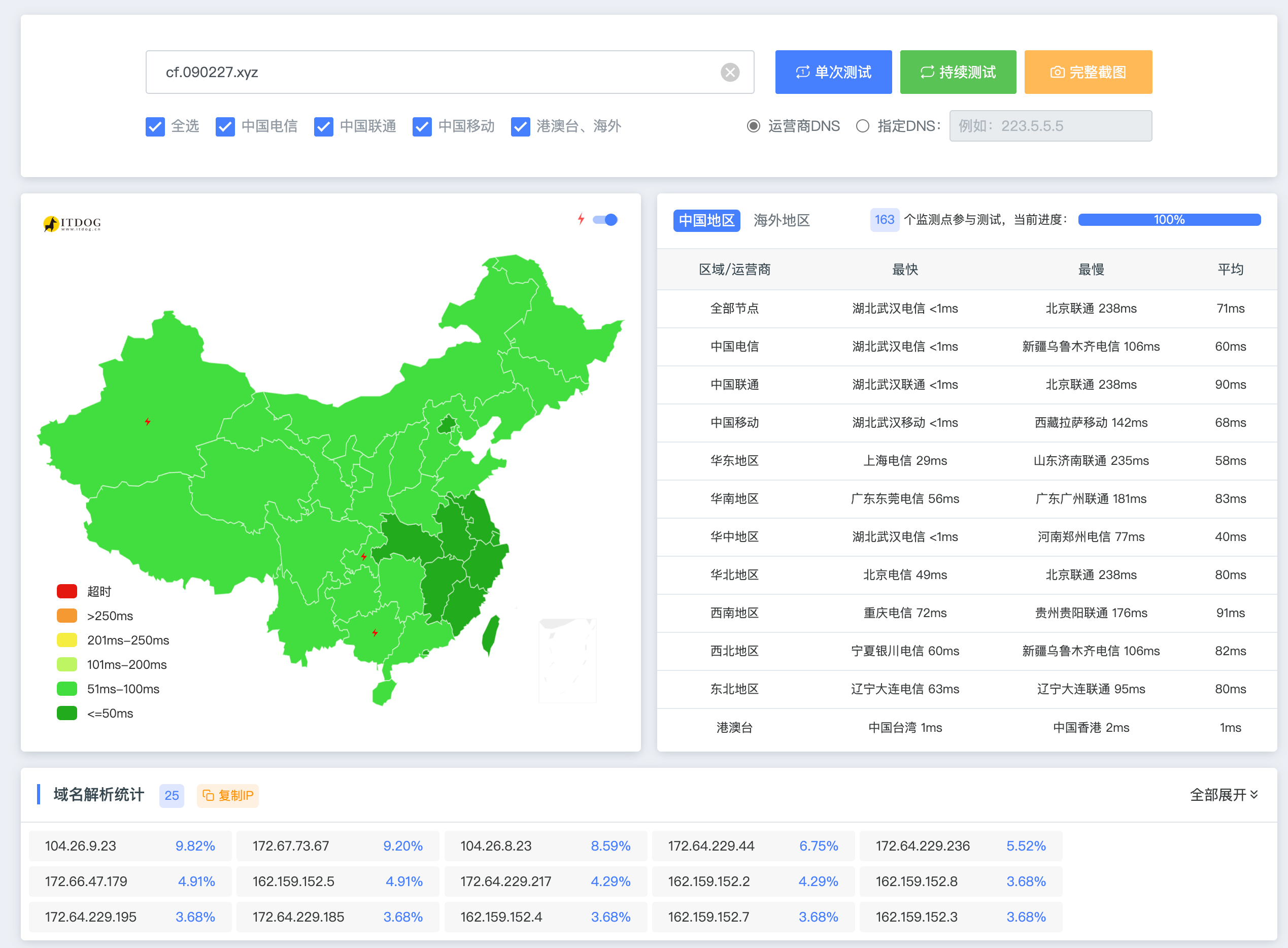Image resolution: width=1288 pixels, height=948 pixels.
Task: Click the 100% progress bar
Action: [1169, 220]
